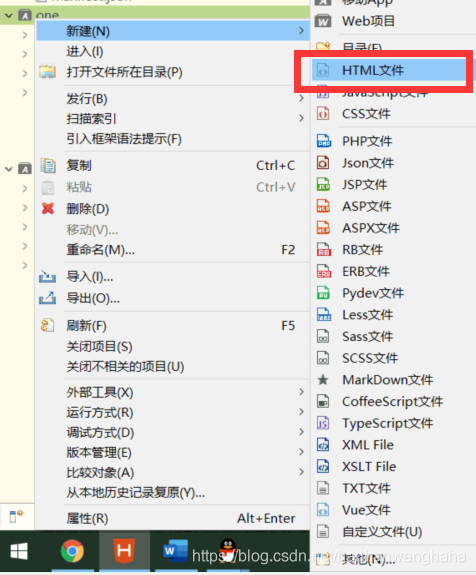Expand the 调试方式(D) submenu arrow

point(301,432)
